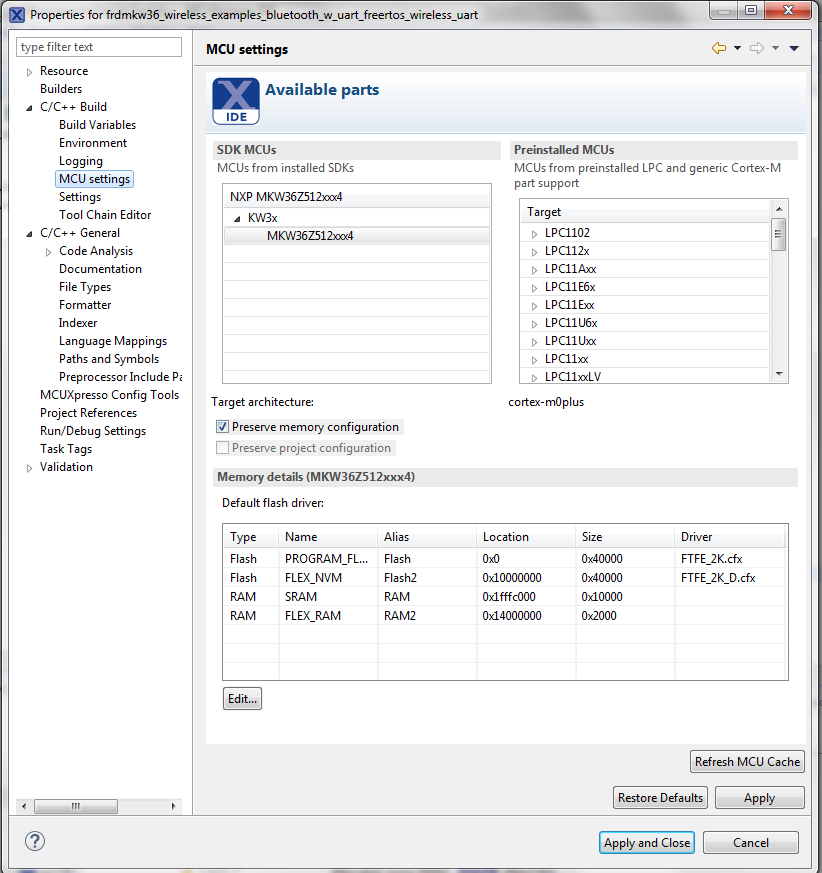Screen dimensions: 822x873
Task: Expand the LPC112x target entry
Action: [533, 250]
